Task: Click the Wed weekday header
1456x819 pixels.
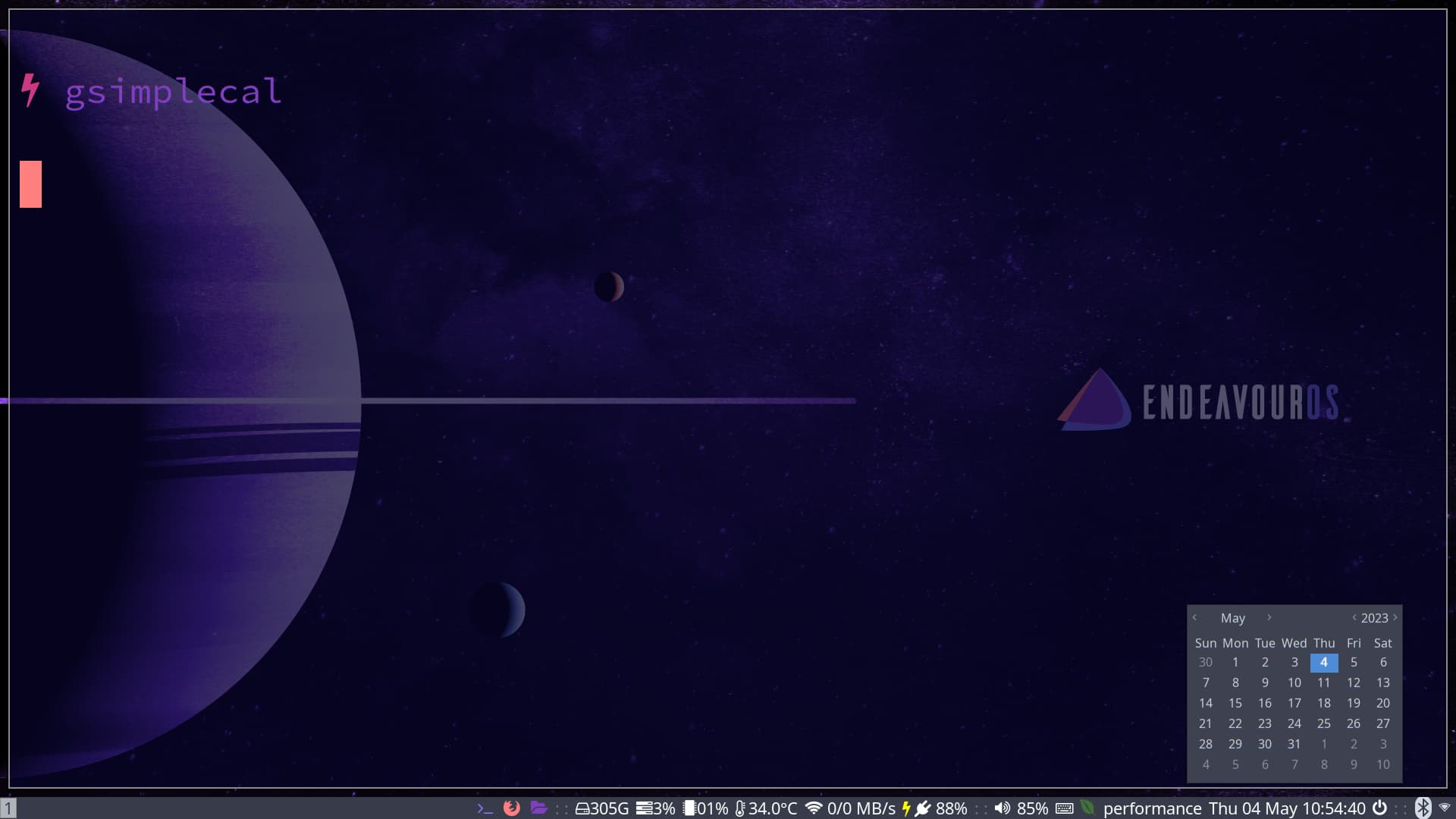Action: [1294, 643]
